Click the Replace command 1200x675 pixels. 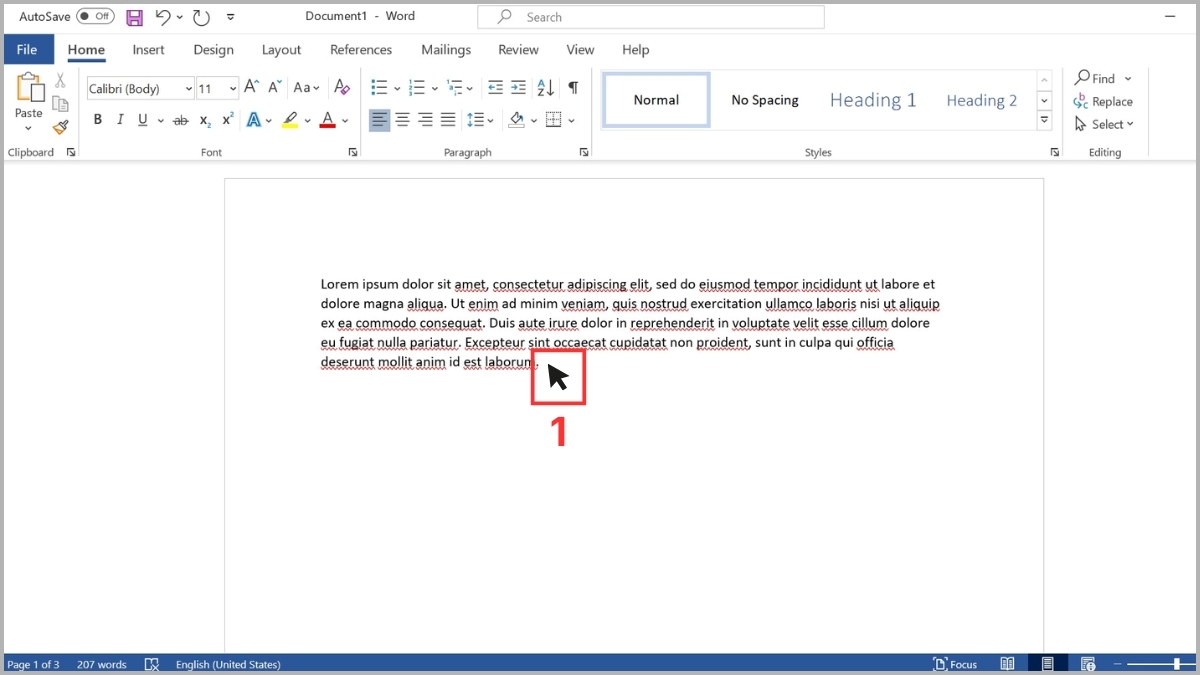(x=1110, y=101)
